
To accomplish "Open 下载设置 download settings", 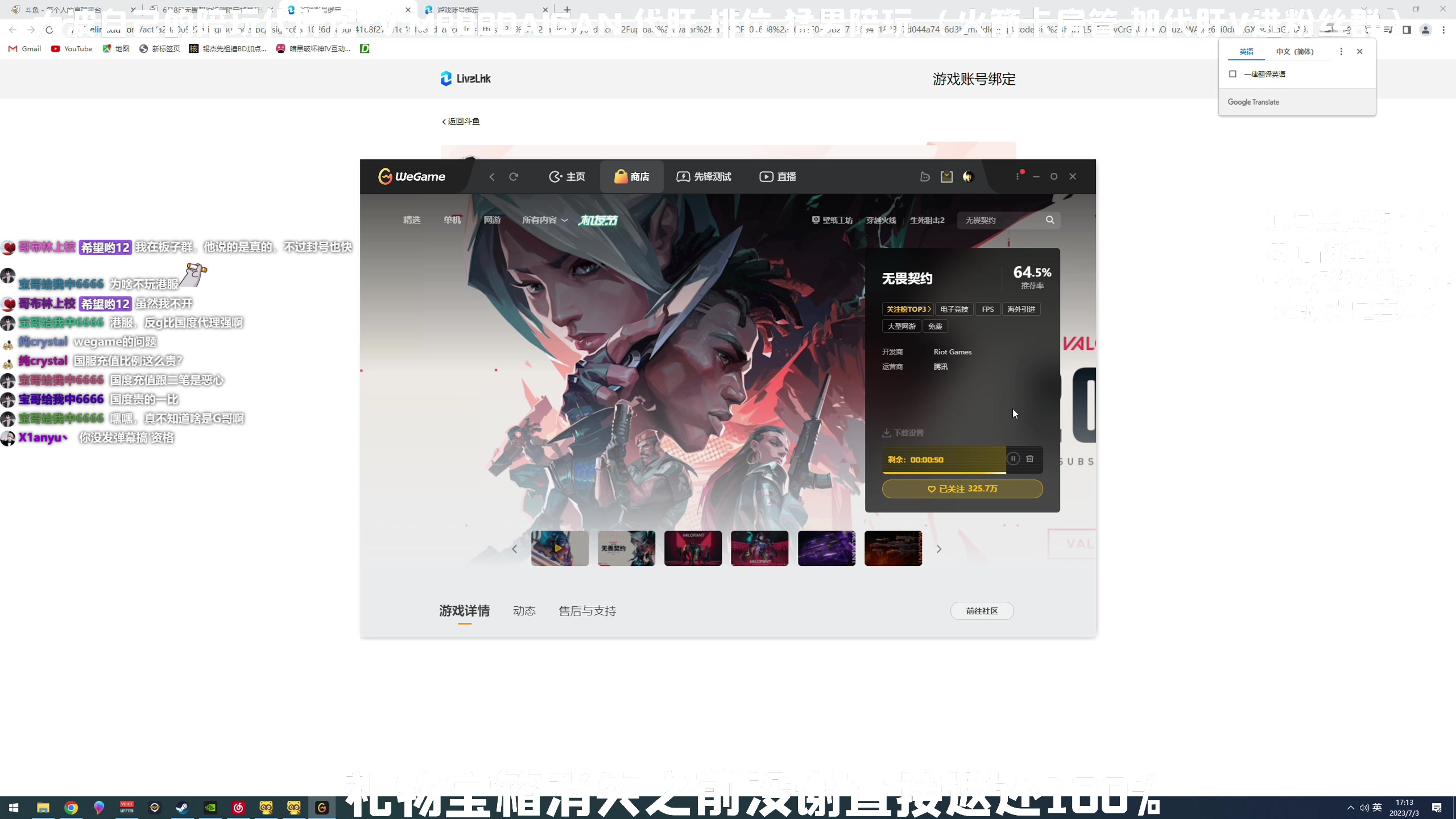I will pos(903,433).
